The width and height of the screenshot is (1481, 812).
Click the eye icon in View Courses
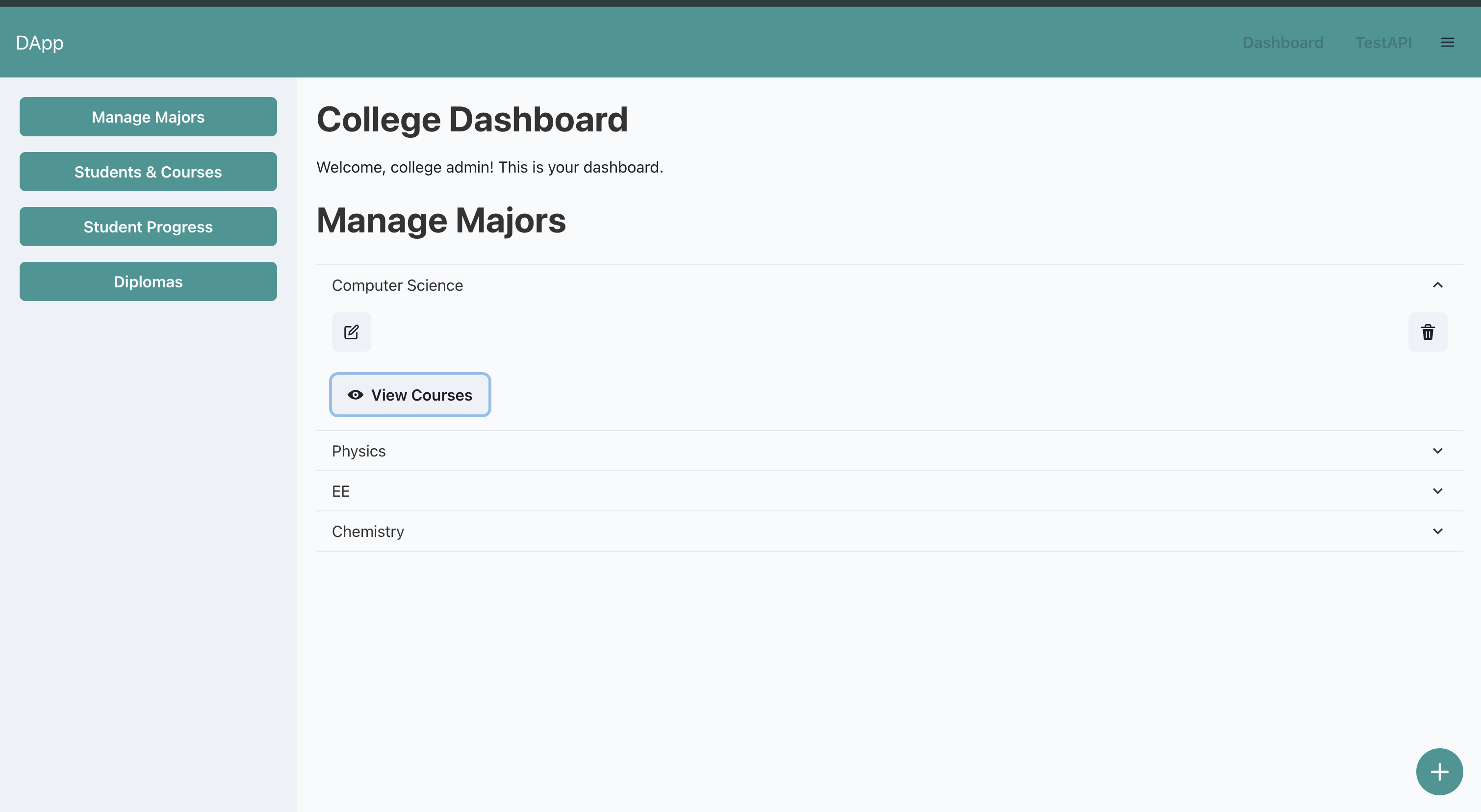click(x=356, y=395)
